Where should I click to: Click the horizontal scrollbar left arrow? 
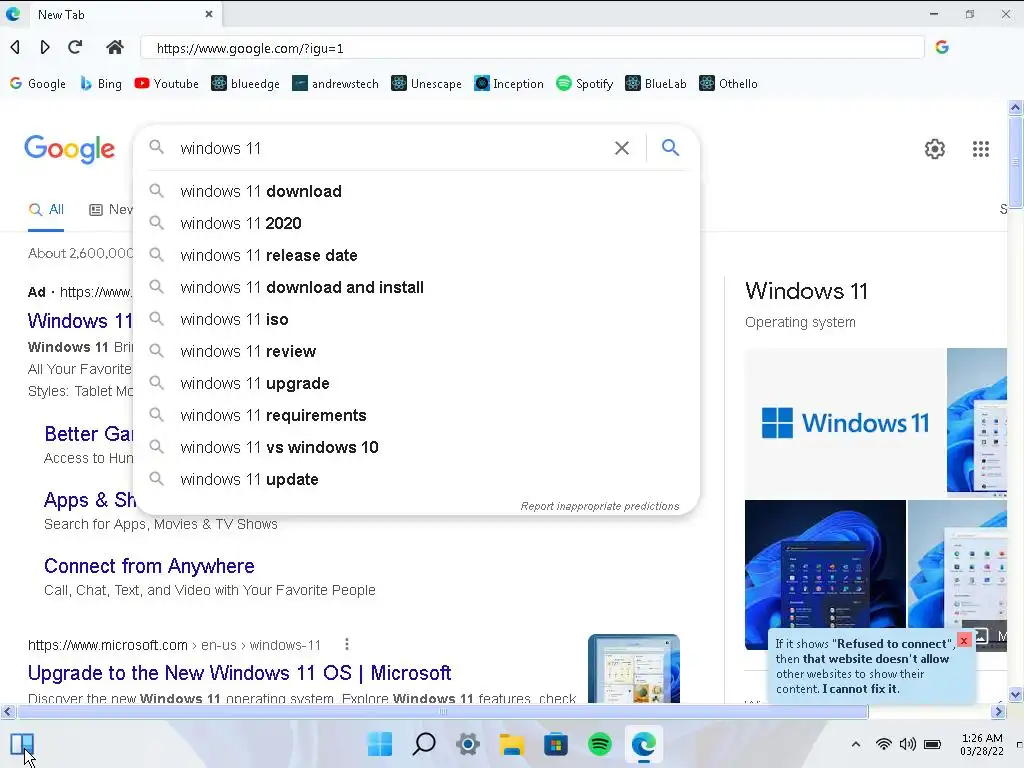tap(7, 711)
